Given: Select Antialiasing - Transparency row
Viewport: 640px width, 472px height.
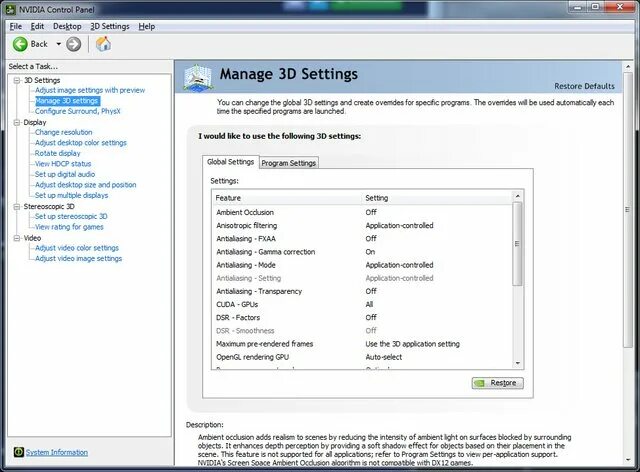Looking at the screenshot, I should 363,291.
